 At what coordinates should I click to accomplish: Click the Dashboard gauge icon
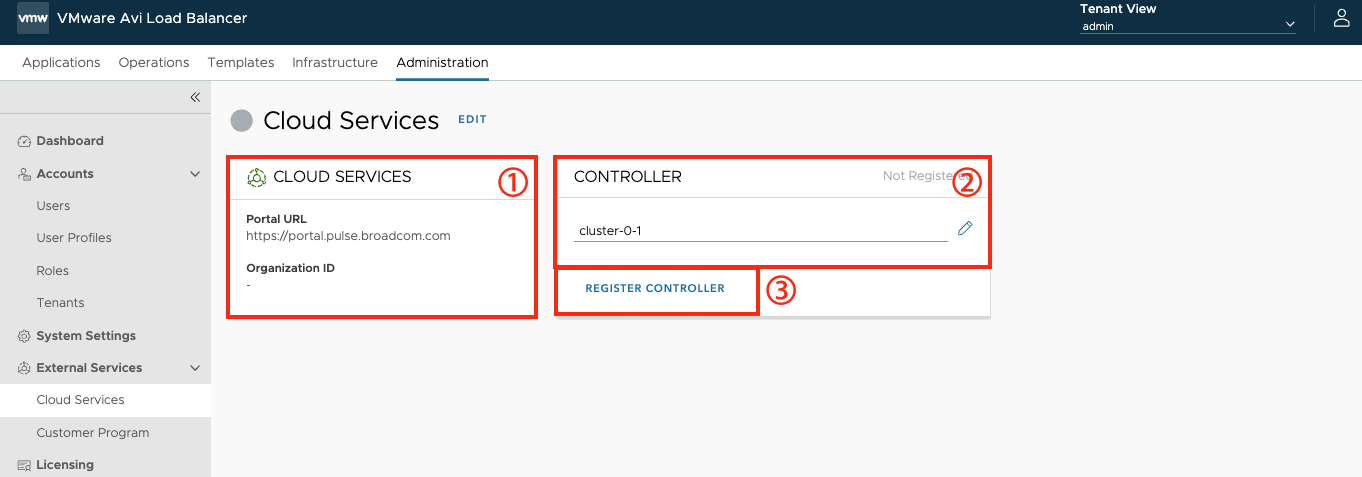point(25,141)
